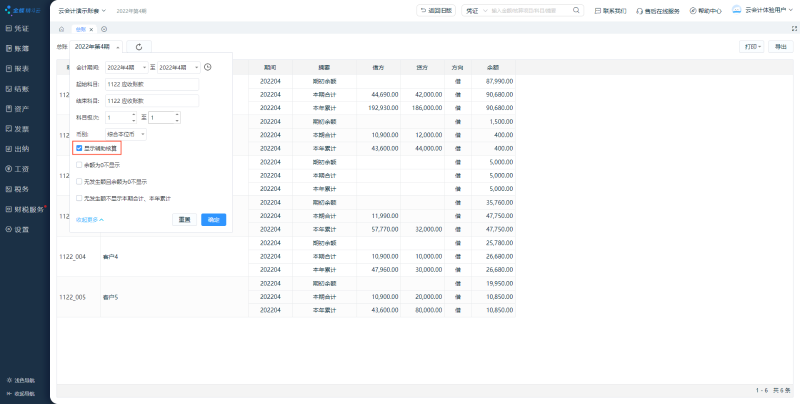This screenshot has height=404, width=800.
Task: Click the home icon in the tab bar
Action: 62,29
